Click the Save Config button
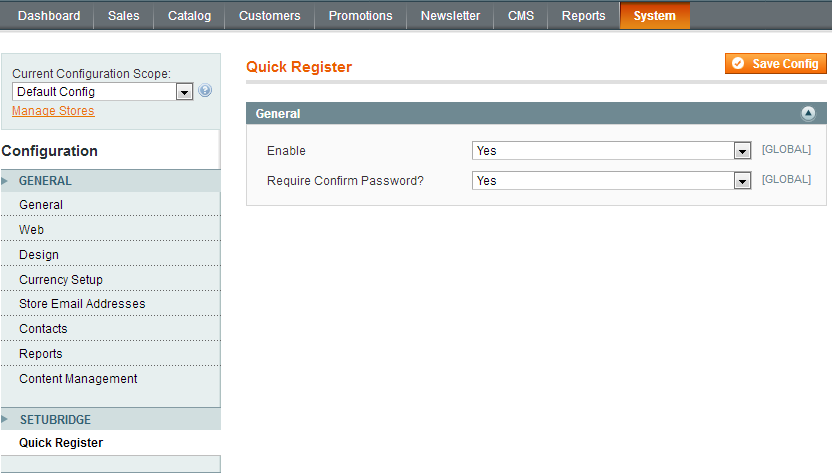 (776, 64)
